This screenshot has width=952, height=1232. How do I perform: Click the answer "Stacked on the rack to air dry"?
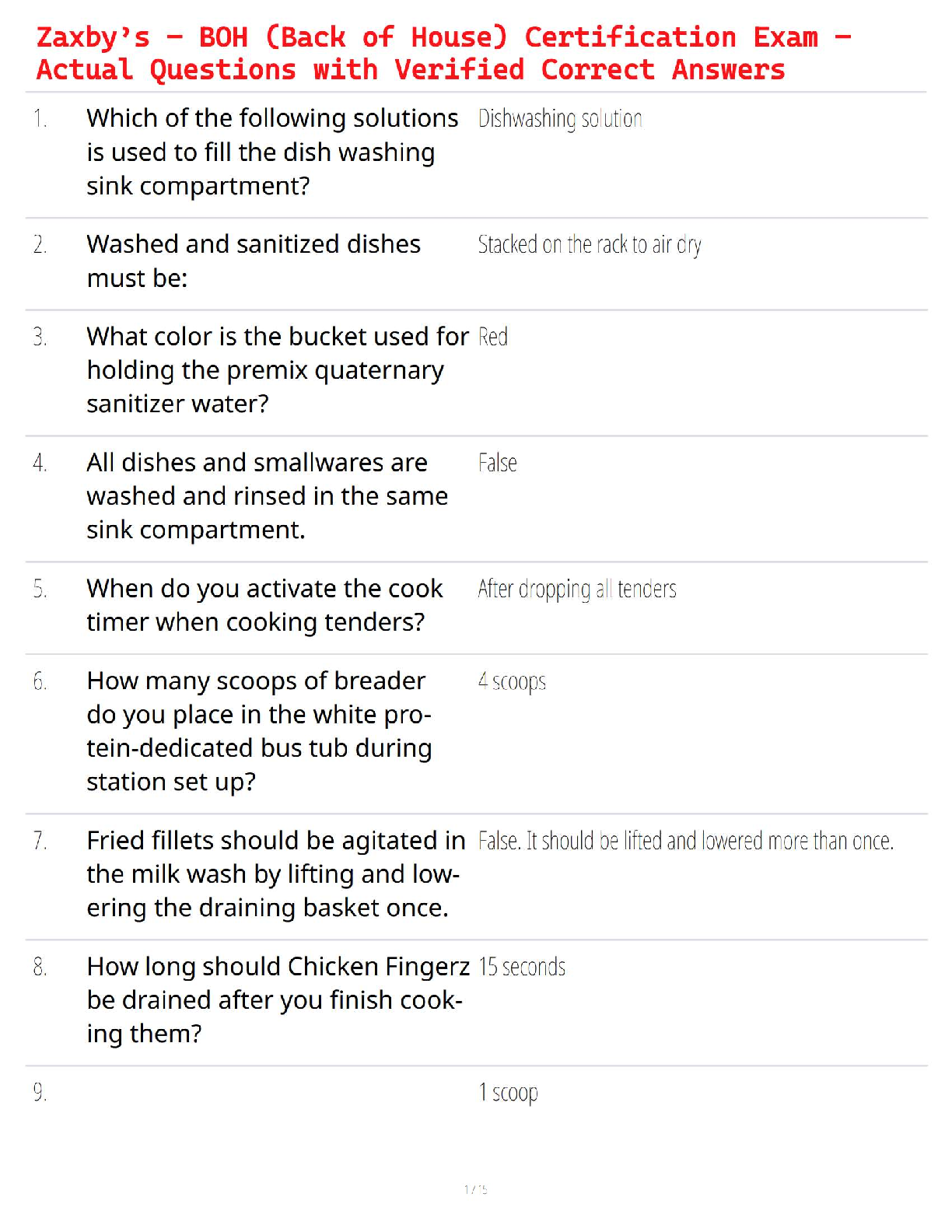(x=590, y=245)
